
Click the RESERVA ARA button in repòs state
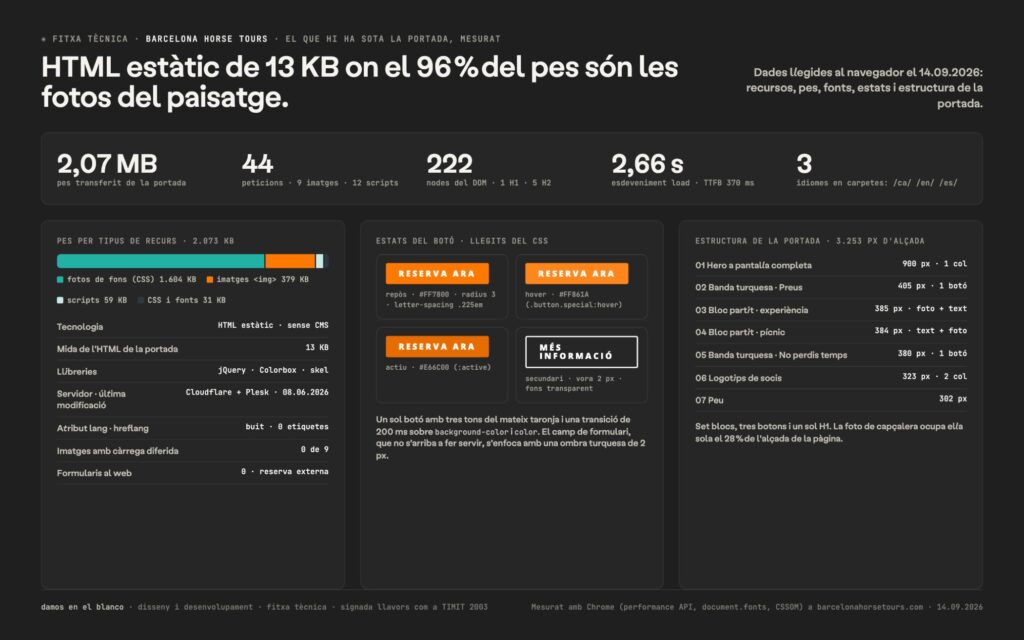pyautogui.click(x=437, y=274)
